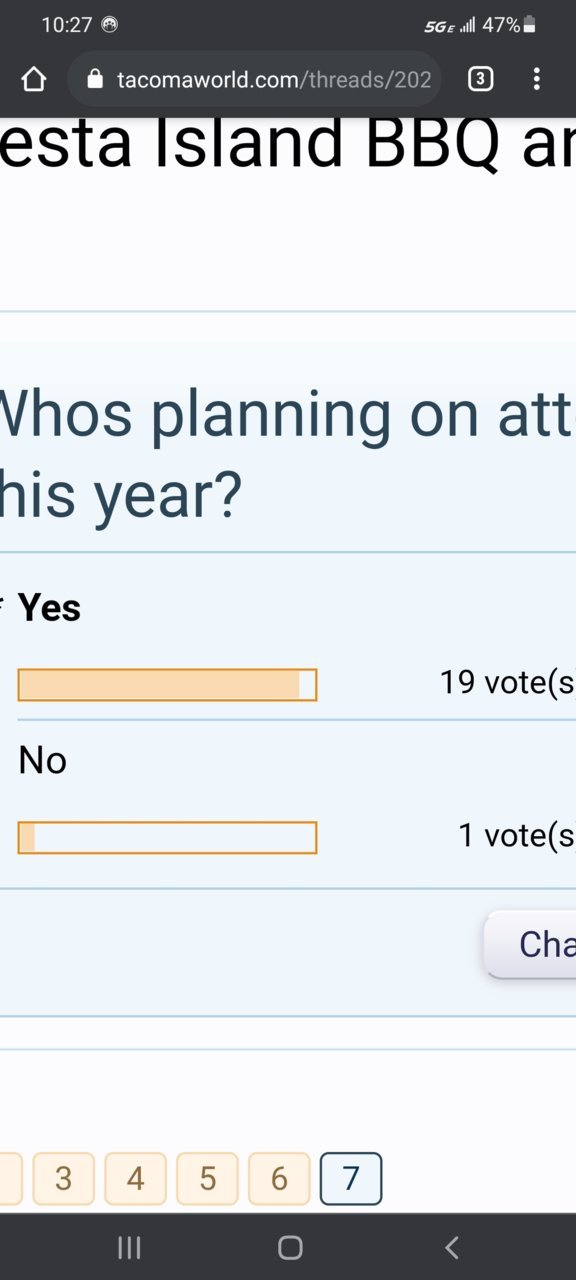Tap the Android back navigation arrow
The image size is (576, 1280).
451,1247
